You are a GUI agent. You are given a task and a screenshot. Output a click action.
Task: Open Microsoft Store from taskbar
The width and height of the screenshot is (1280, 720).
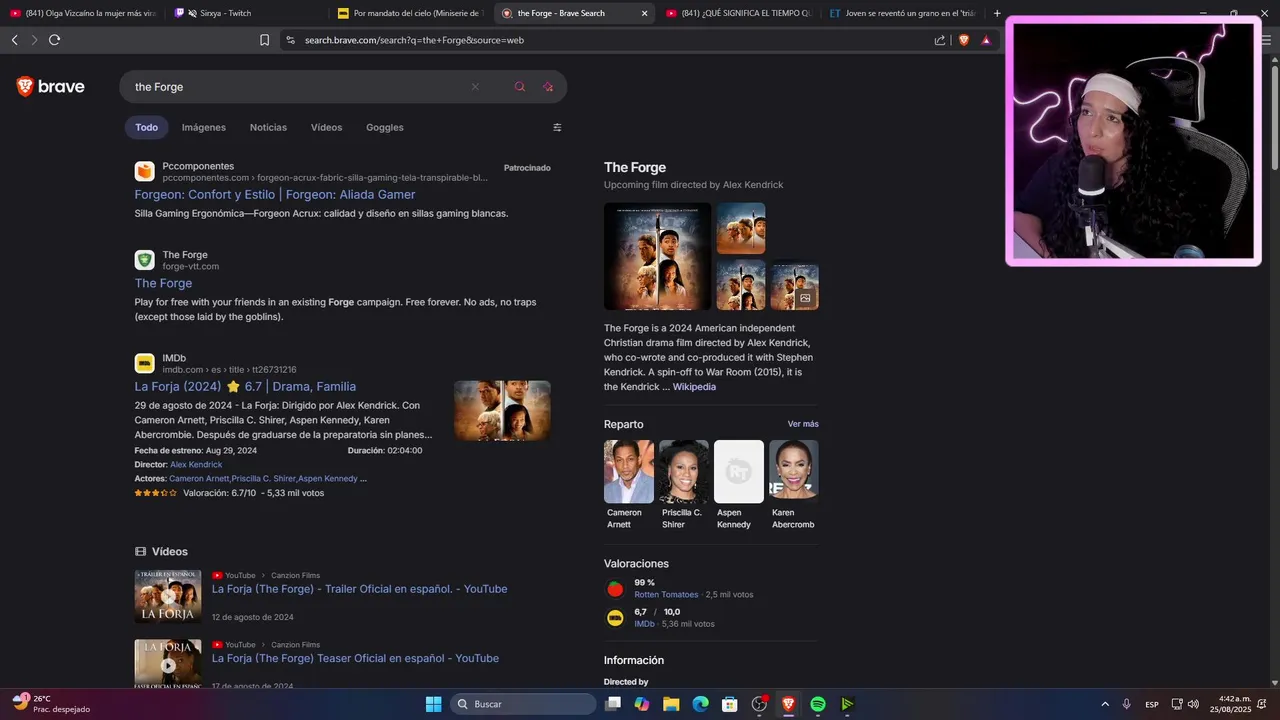[x=730, y=704]
